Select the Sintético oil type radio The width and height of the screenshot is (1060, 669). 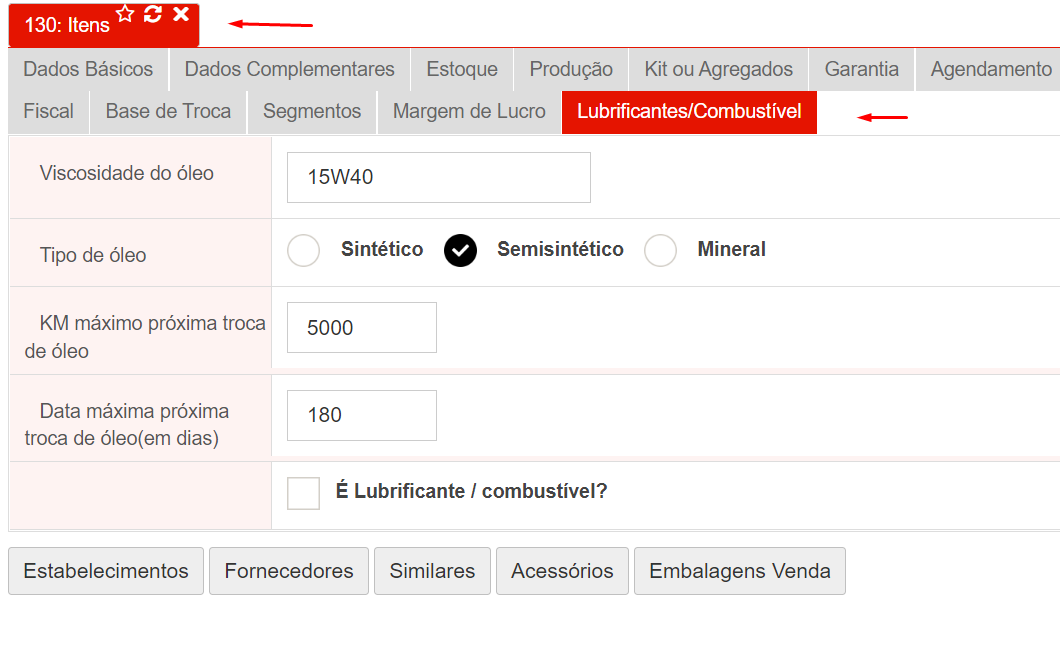click(x=304, y=251)
